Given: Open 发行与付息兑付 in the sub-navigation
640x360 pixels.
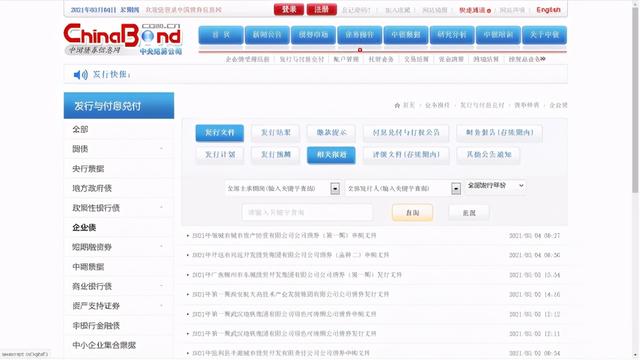Looking at the screenshot, I should (302, 59).
